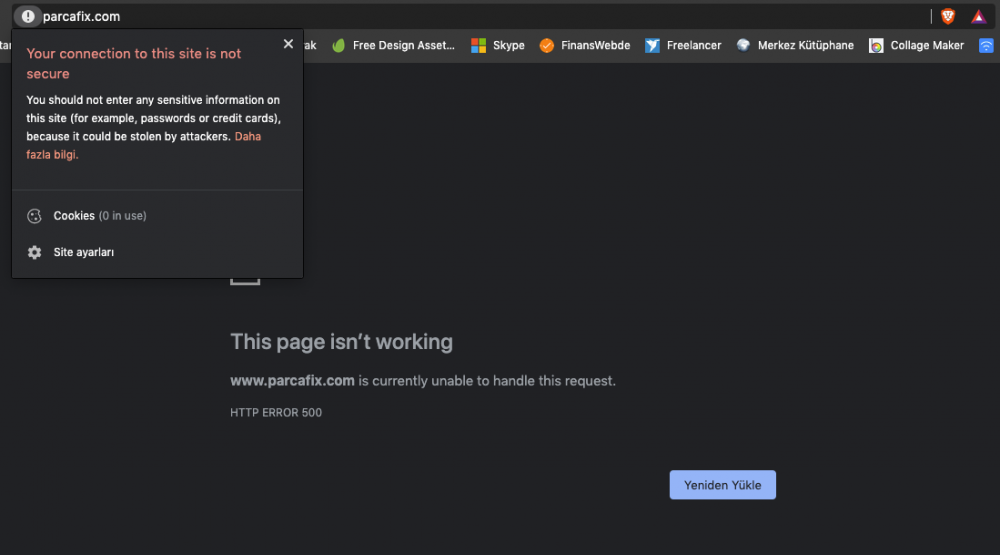Click the Freelancer bird icon
Image resolution: width=1000 pixels, height=555 pixels.
click(652, 45)
